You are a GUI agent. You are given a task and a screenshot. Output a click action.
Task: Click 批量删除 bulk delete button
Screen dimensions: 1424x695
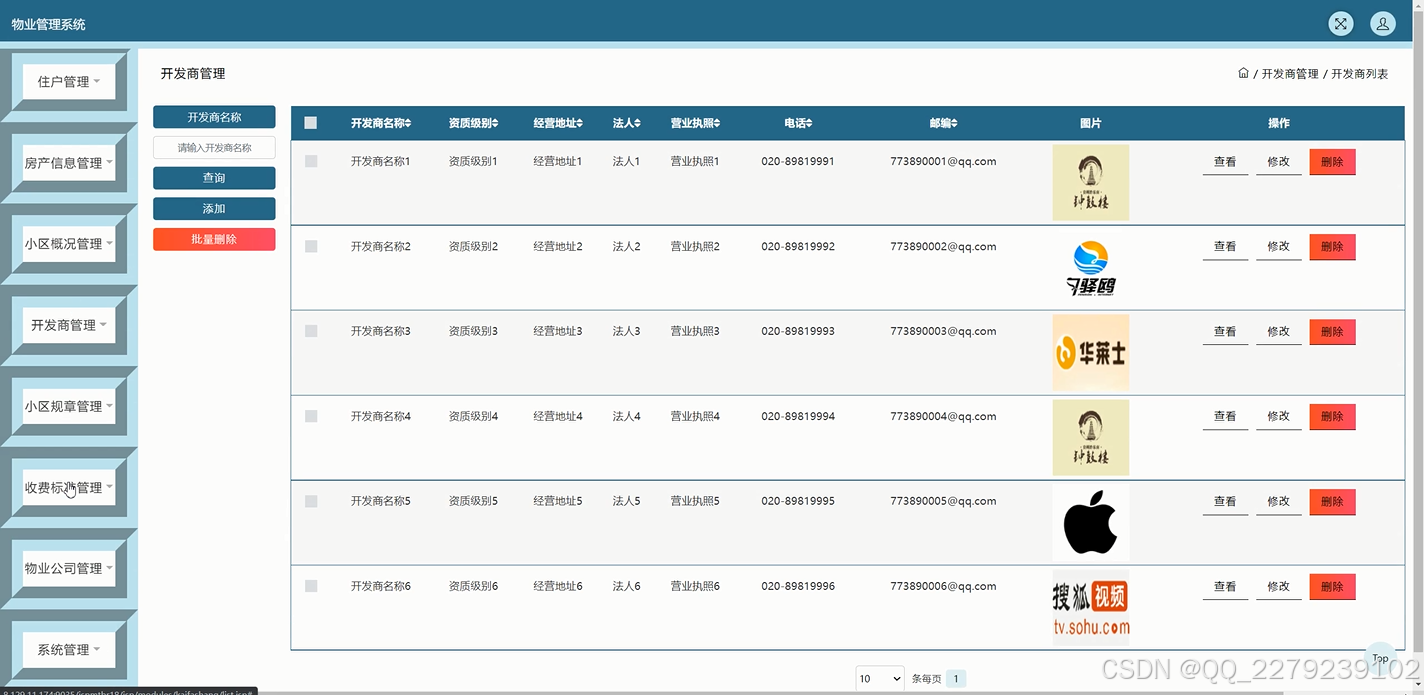(214, 239)
